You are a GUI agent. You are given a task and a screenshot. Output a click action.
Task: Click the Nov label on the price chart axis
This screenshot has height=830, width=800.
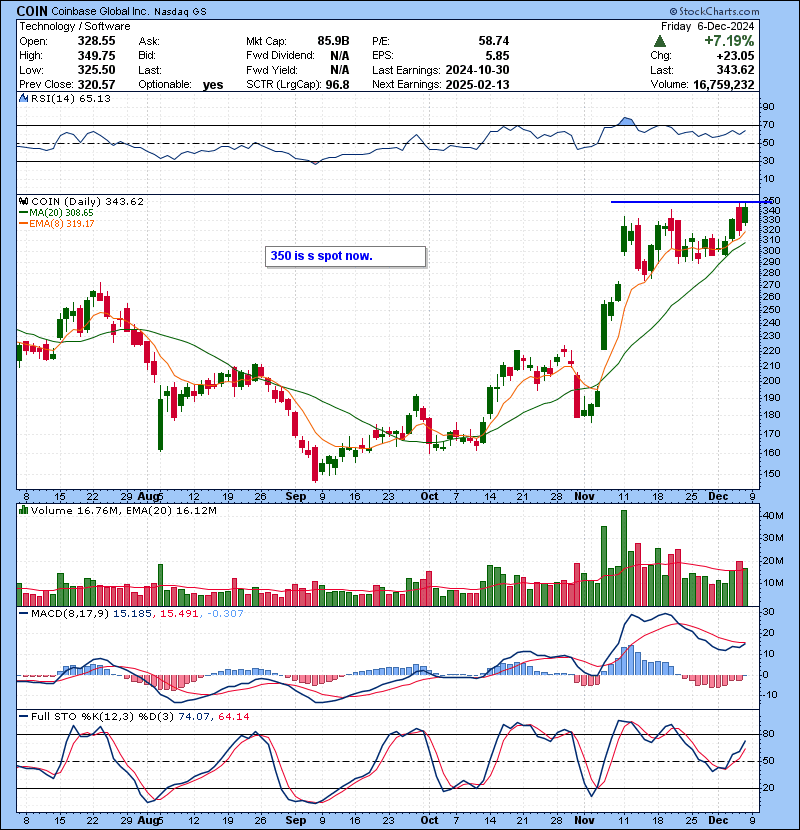pyautogui.click(x=584, y=497)
